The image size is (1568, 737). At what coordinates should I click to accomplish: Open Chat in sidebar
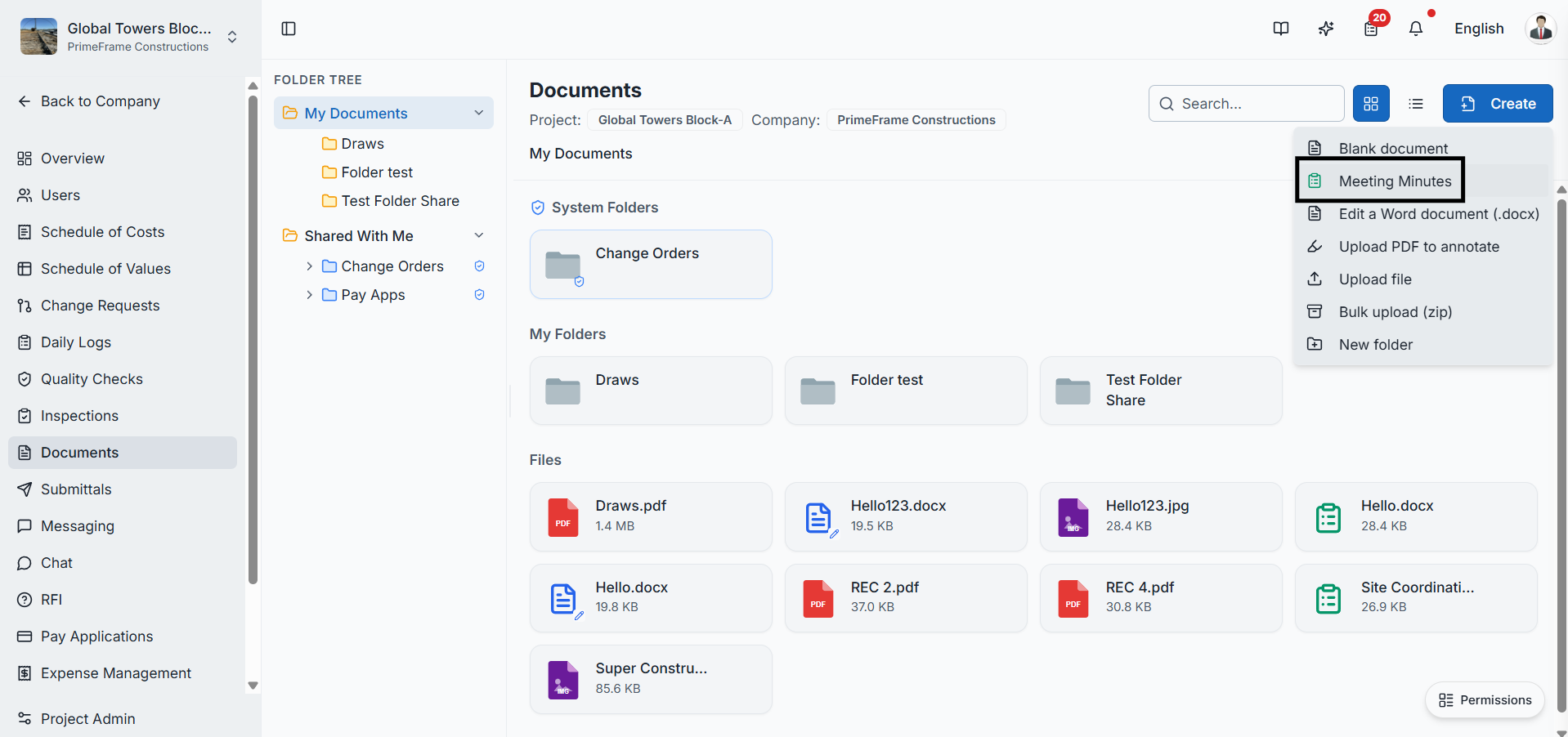click(123, 563)
